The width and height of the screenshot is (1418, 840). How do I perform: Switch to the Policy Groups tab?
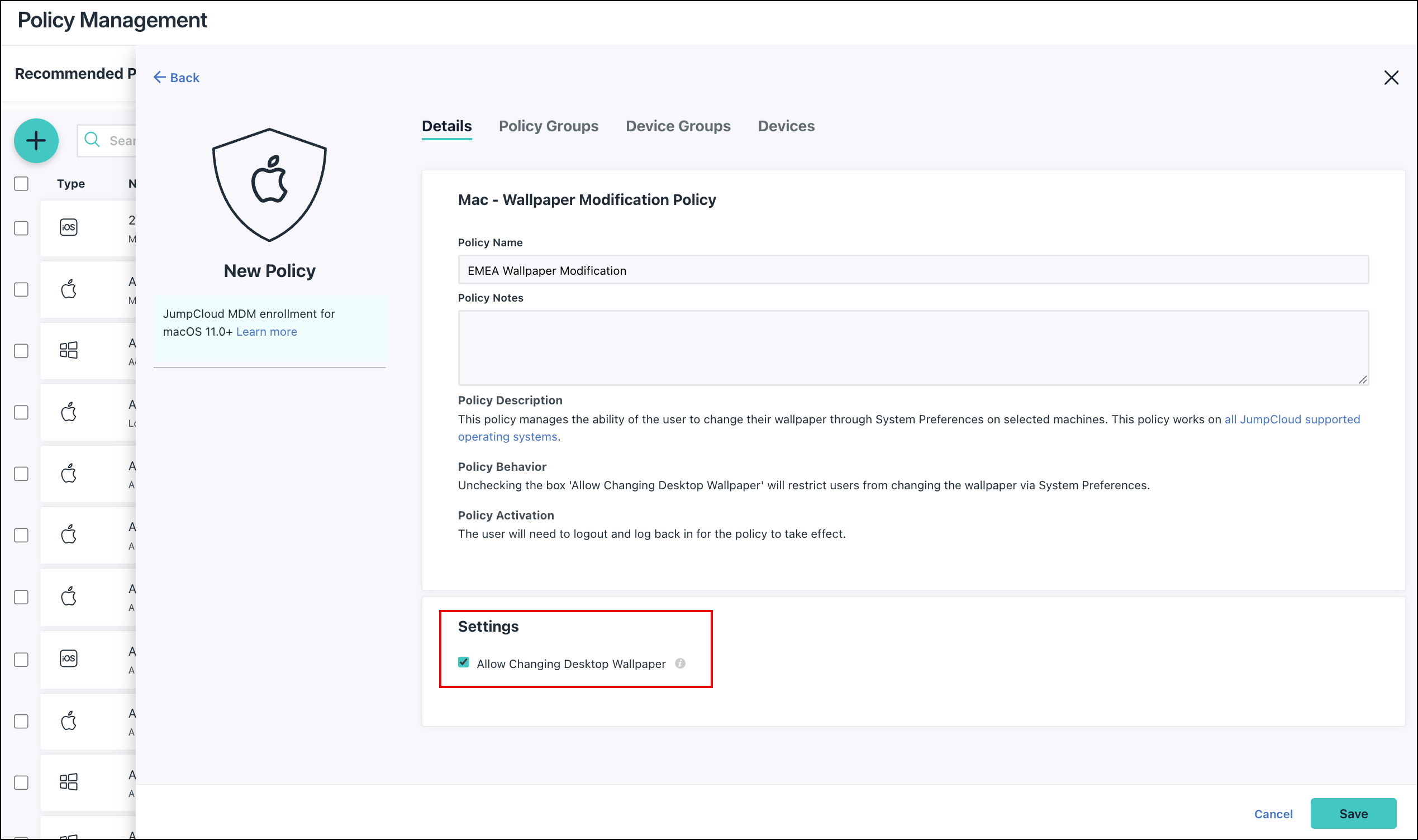548,126
